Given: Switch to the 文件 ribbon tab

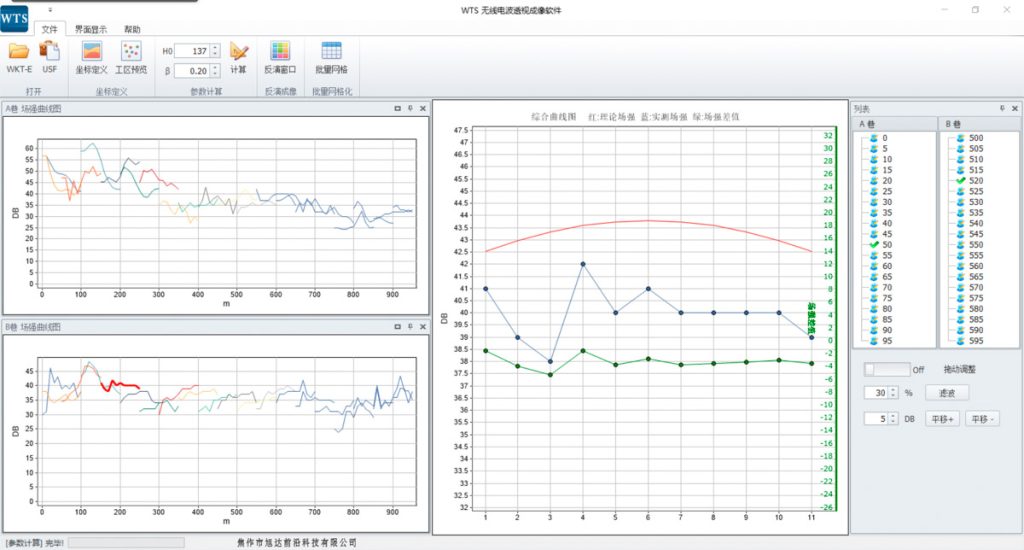Looking at the screenshot, I should click(x=50, y=29).
